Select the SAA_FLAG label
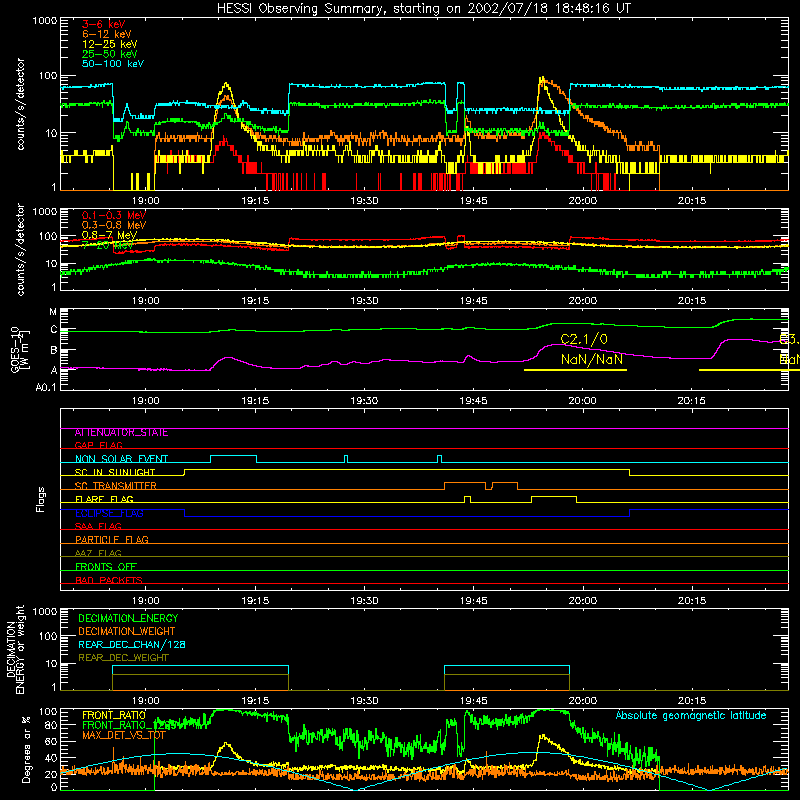 pos(98,526)
